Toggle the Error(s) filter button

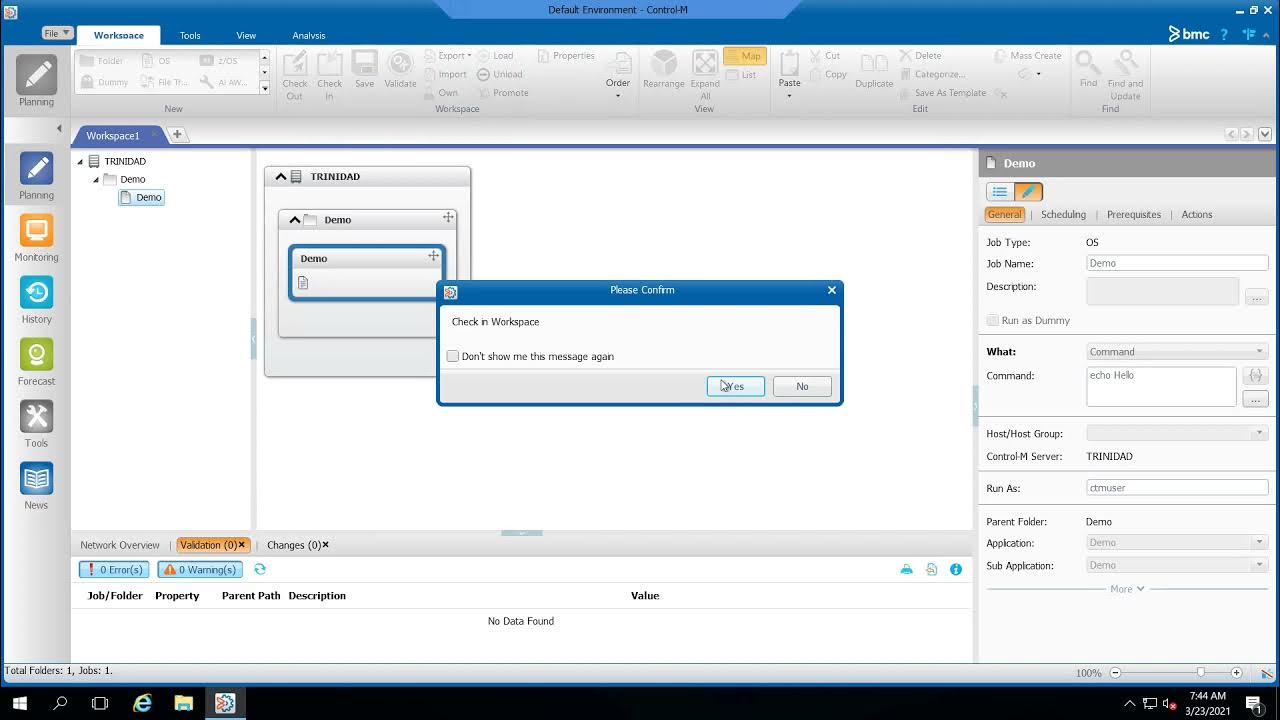click(x=114, y=569)
